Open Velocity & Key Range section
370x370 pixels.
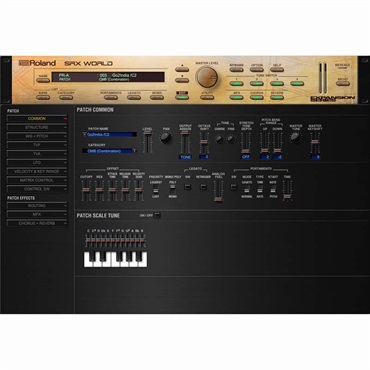click(37, 171)
